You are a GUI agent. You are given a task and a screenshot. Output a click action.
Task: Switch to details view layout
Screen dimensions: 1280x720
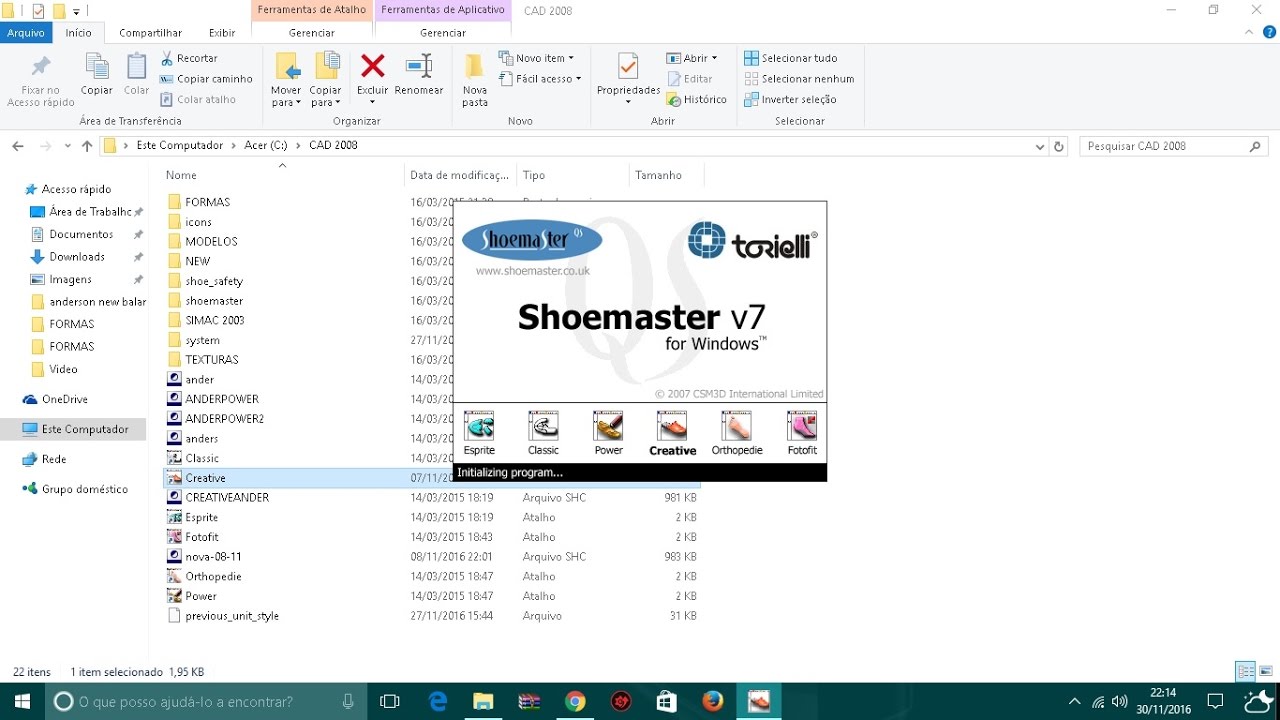tap(1246, 671)
